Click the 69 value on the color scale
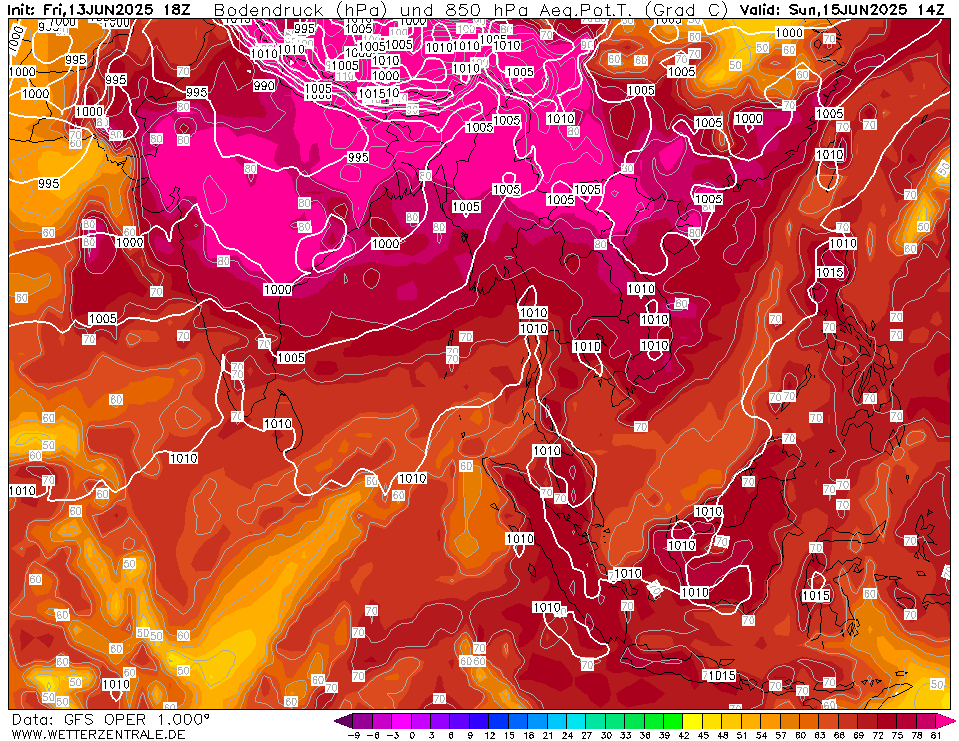 (x=859, y=735)
